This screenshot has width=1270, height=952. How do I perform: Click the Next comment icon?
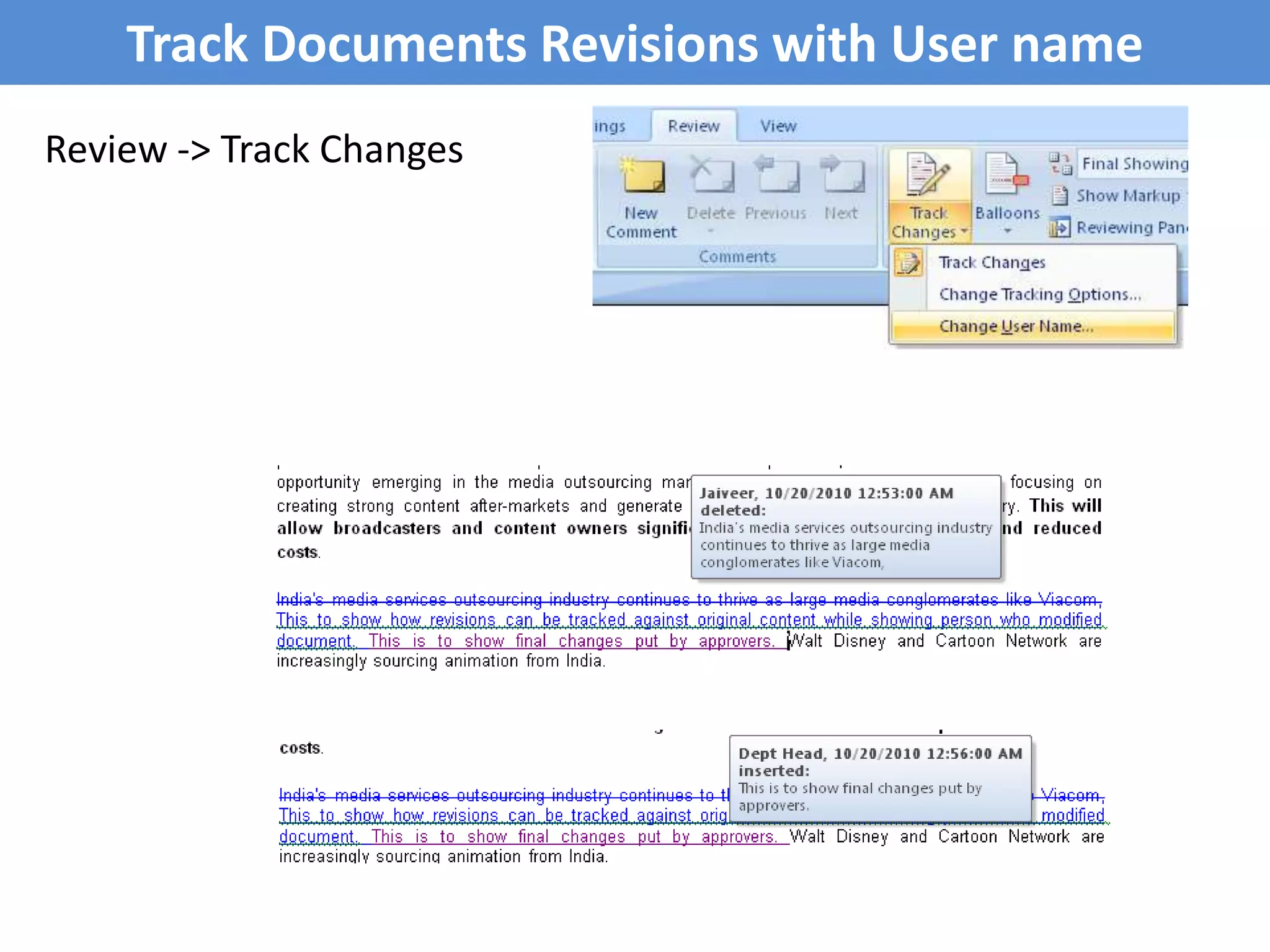point(841,175)
